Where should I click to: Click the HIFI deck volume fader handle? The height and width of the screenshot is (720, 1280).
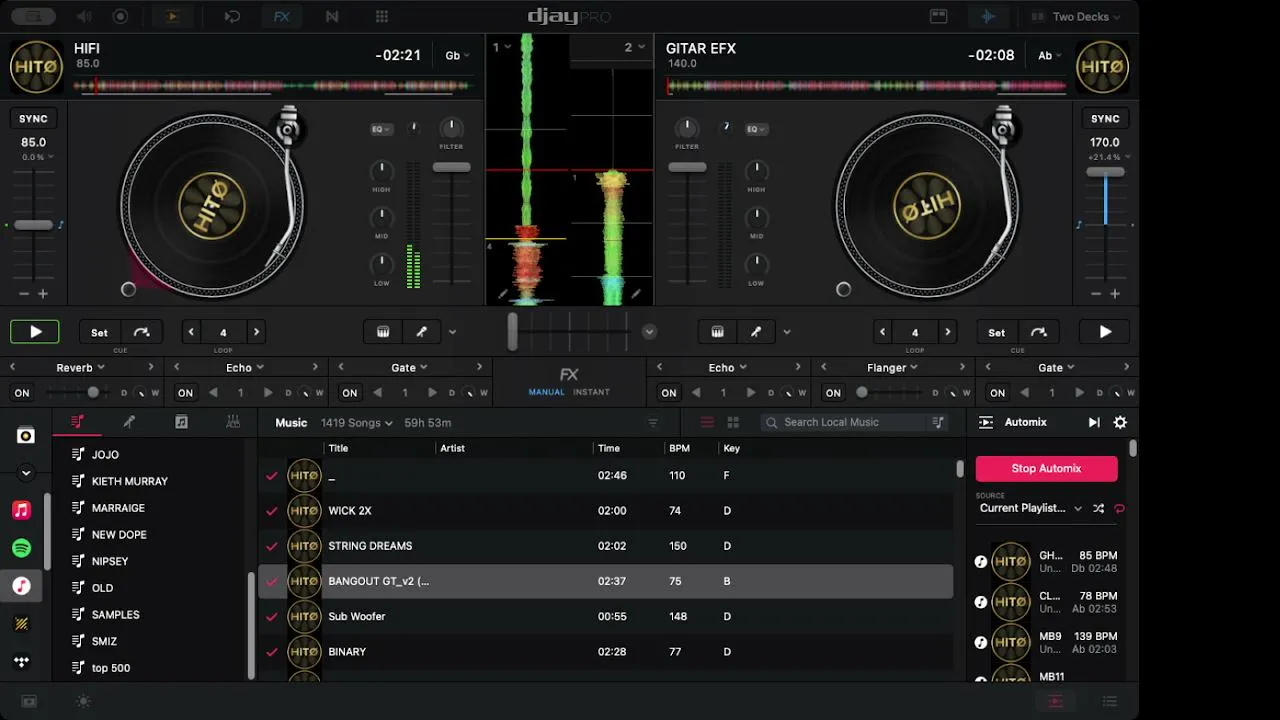tap(451, 167)
